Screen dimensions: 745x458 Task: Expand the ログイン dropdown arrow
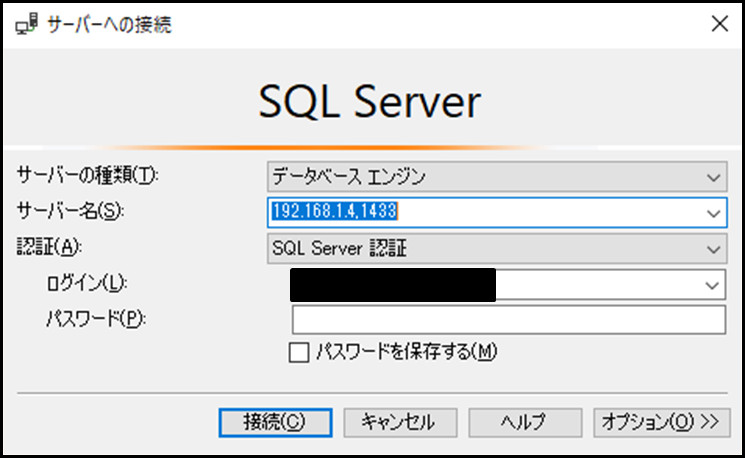click(x=712, y=285)
